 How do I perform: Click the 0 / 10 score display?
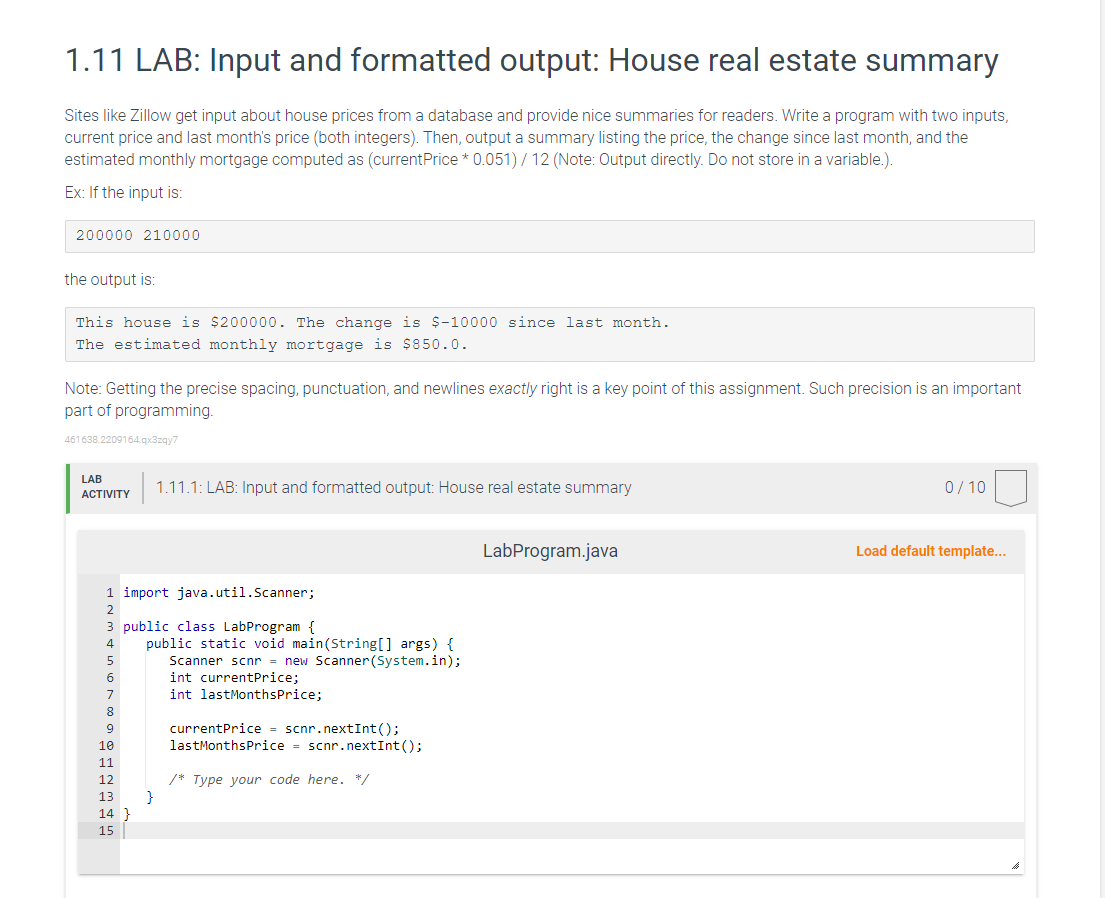coord(966,488)
